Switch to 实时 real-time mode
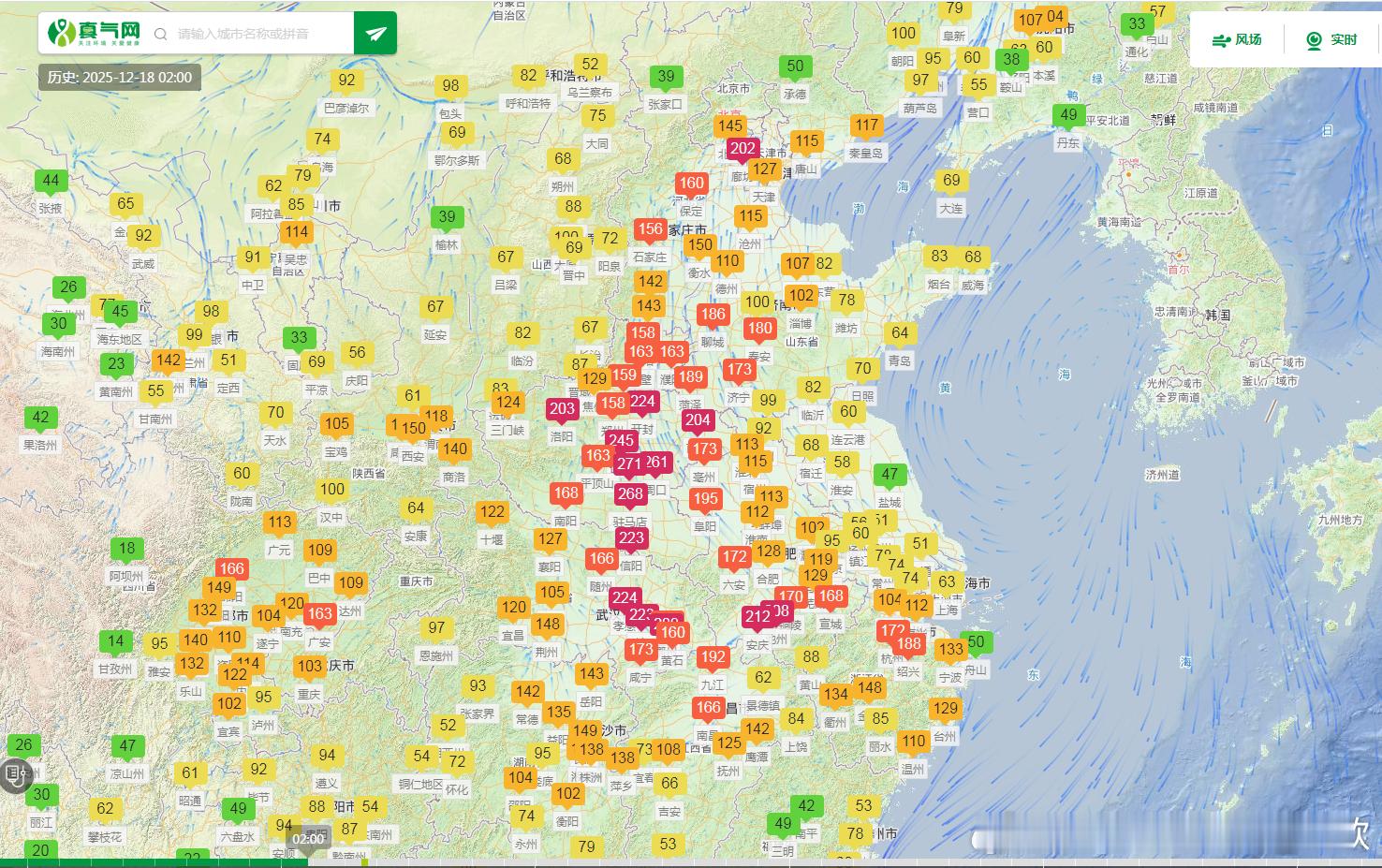The image size is (1382, 868). point(1332,39)
